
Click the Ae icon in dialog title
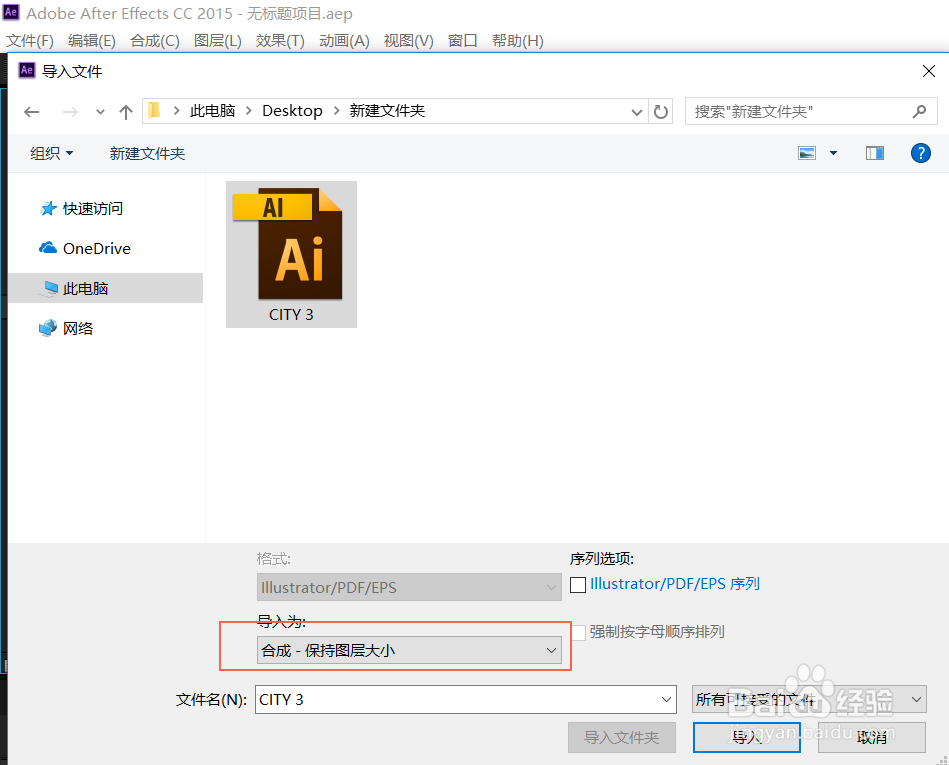(27, 70)
